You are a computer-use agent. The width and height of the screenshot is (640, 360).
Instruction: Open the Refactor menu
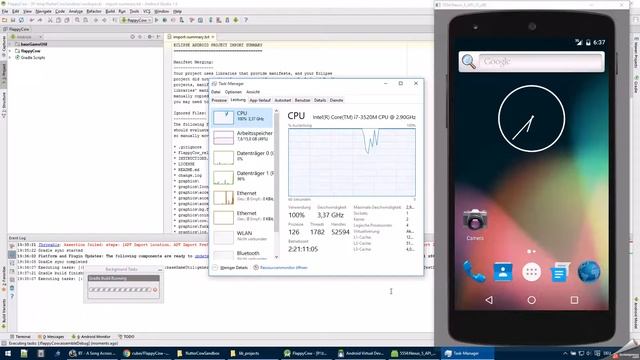(94, 11)
